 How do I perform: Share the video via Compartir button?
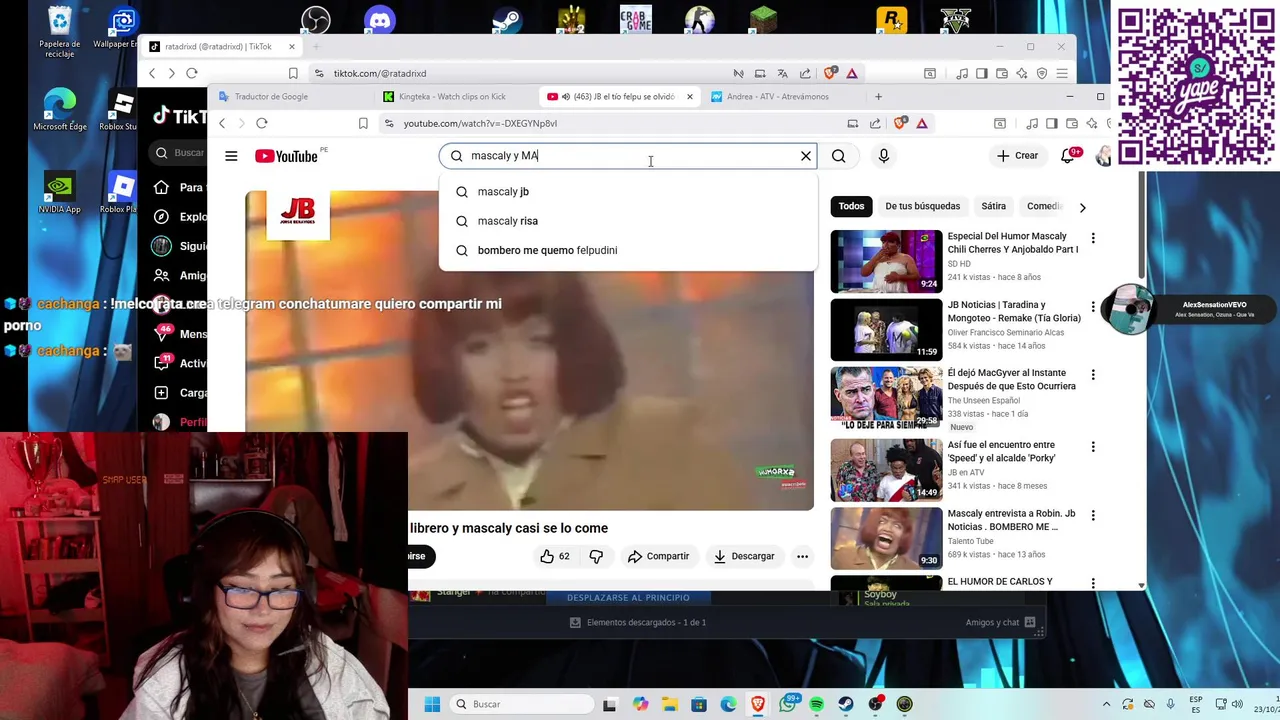pos(658,556)
